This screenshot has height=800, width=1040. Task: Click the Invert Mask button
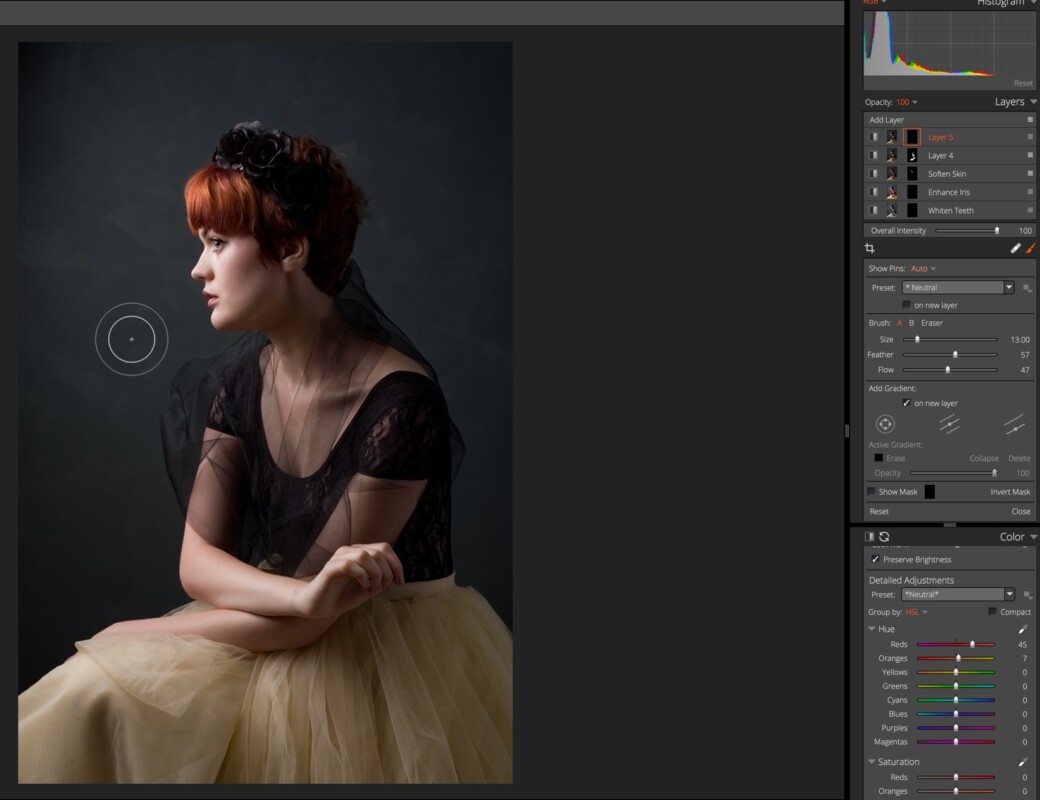pos(1009,492)
